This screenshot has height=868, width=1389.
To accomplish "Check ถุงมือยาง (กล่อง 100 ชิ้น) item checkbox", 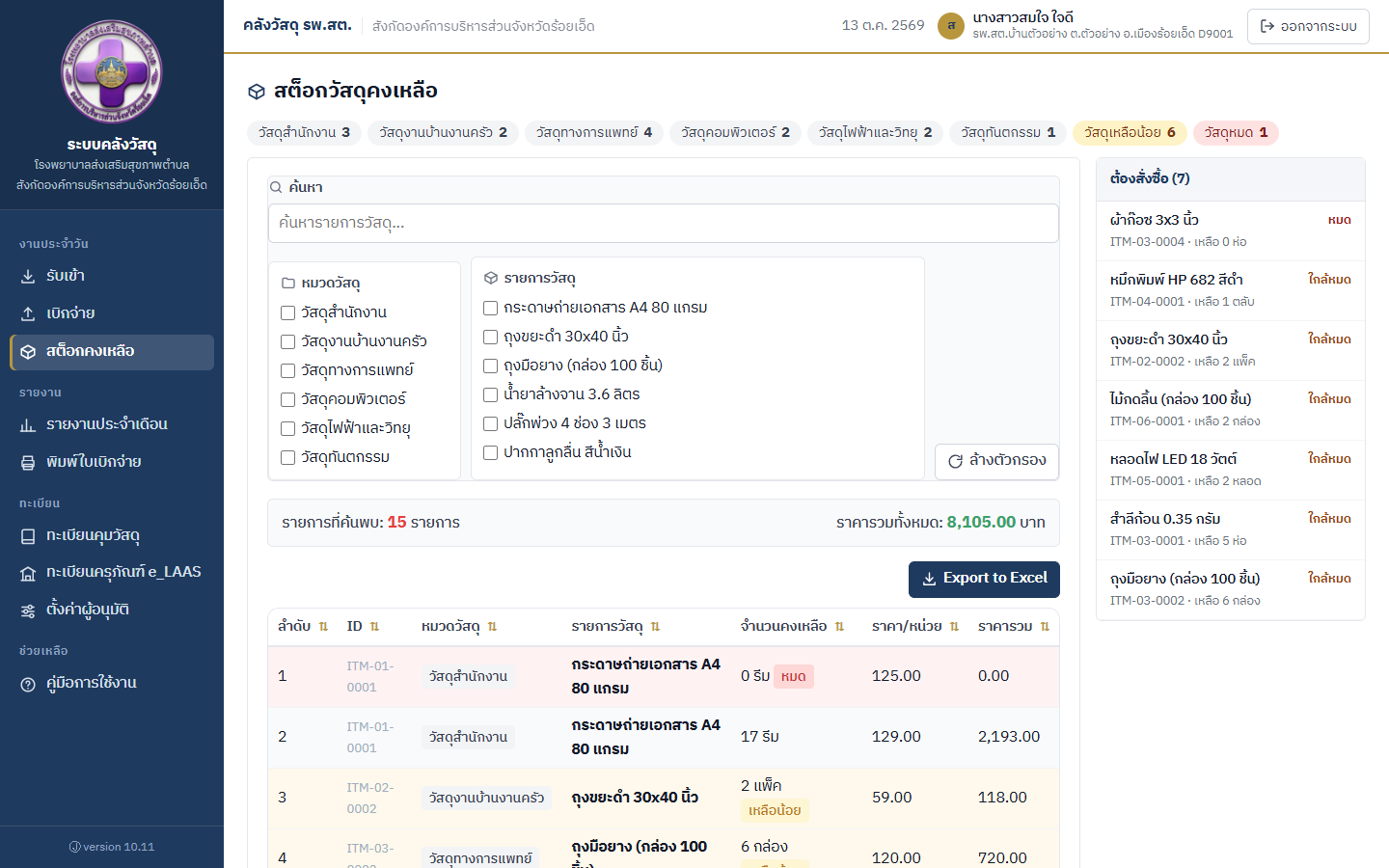I will point(490,366).
